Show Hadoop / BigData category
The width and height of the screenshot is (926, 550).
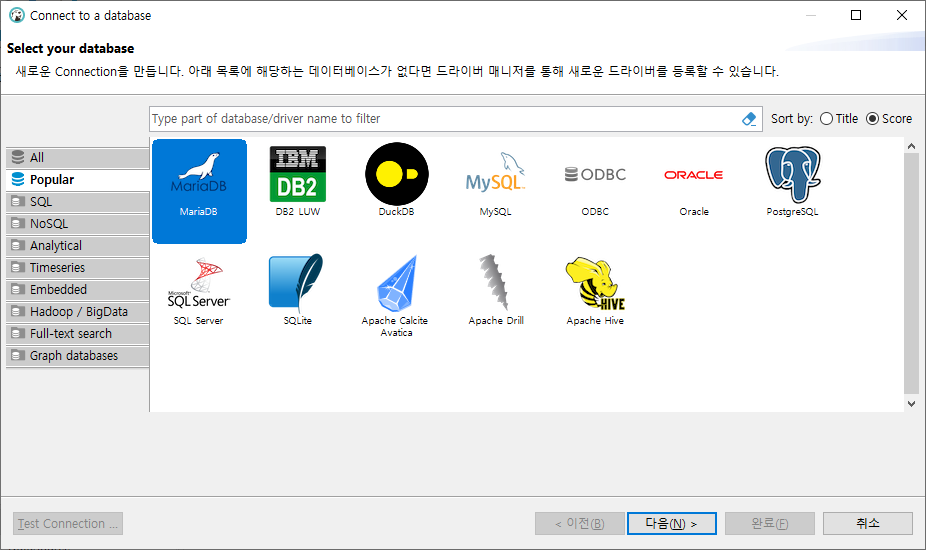pos(77,312)
